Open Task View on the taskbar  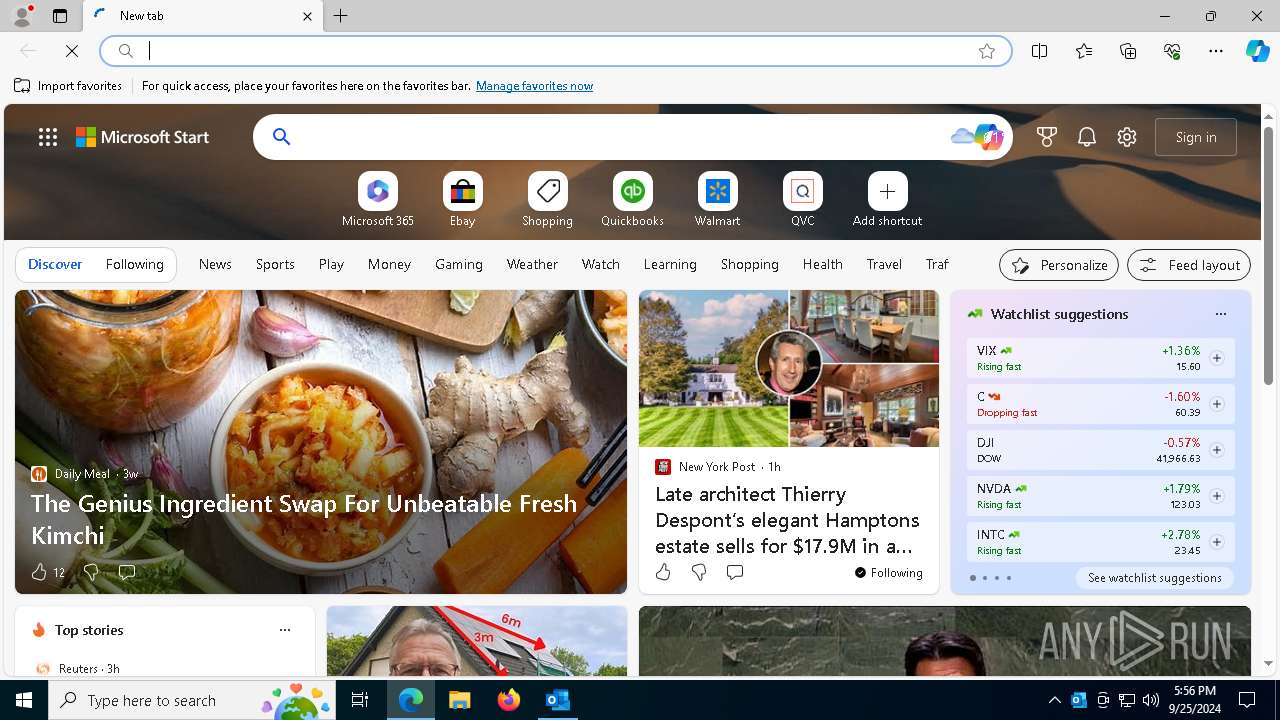coord(360,700)
